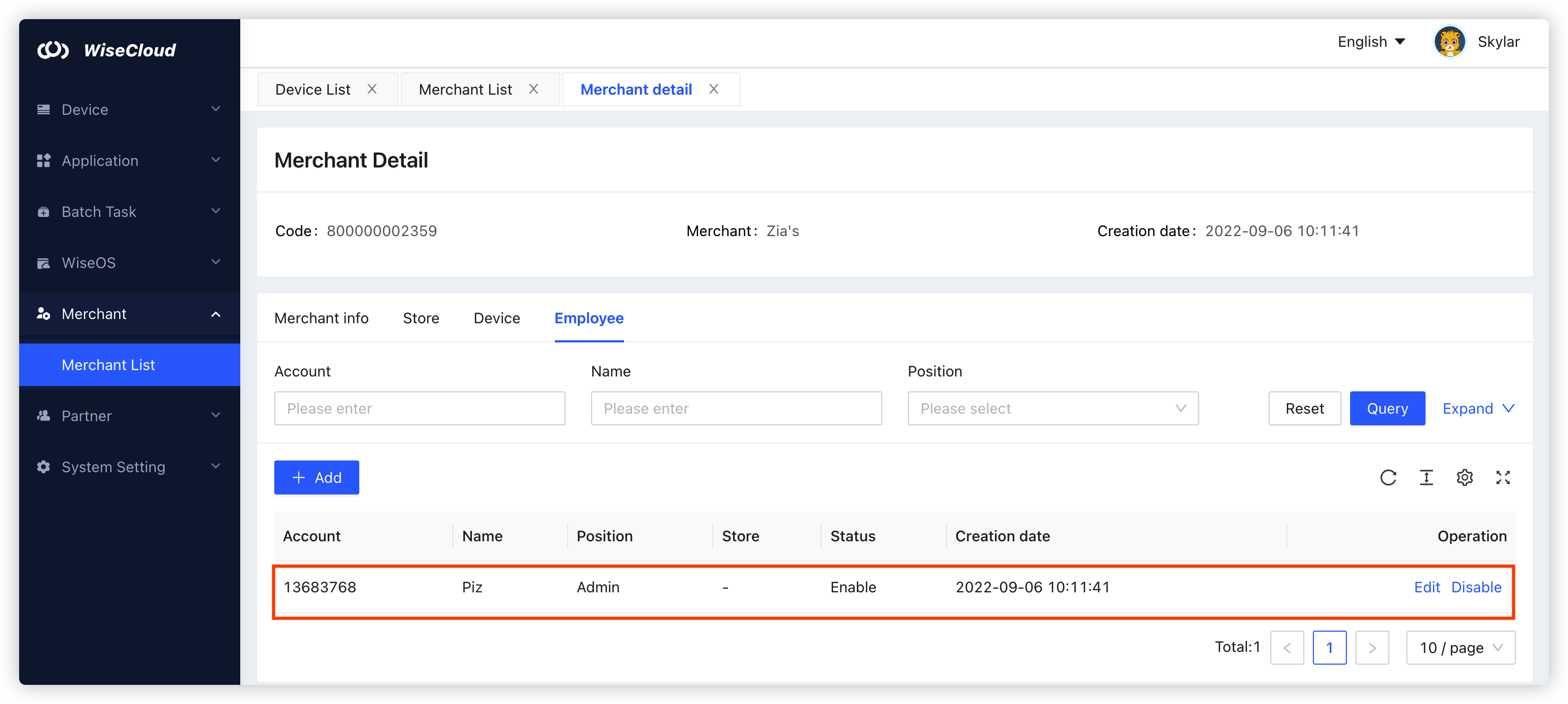Open the 10 / page size dropdown
Image resolution: width=1568 pixels, height=704 pixels.
pos(1460,647)
